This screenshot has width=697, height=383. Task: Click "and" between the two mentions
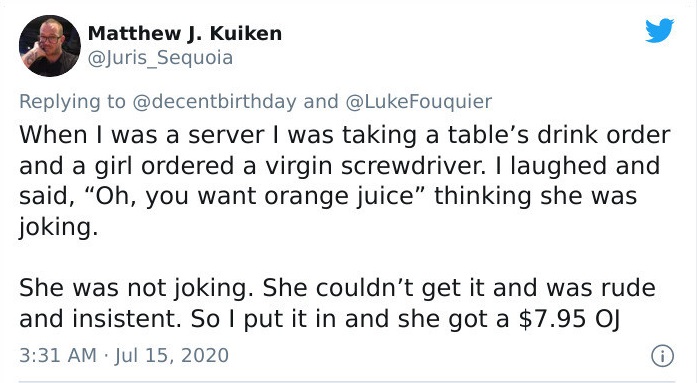(320, 101)
